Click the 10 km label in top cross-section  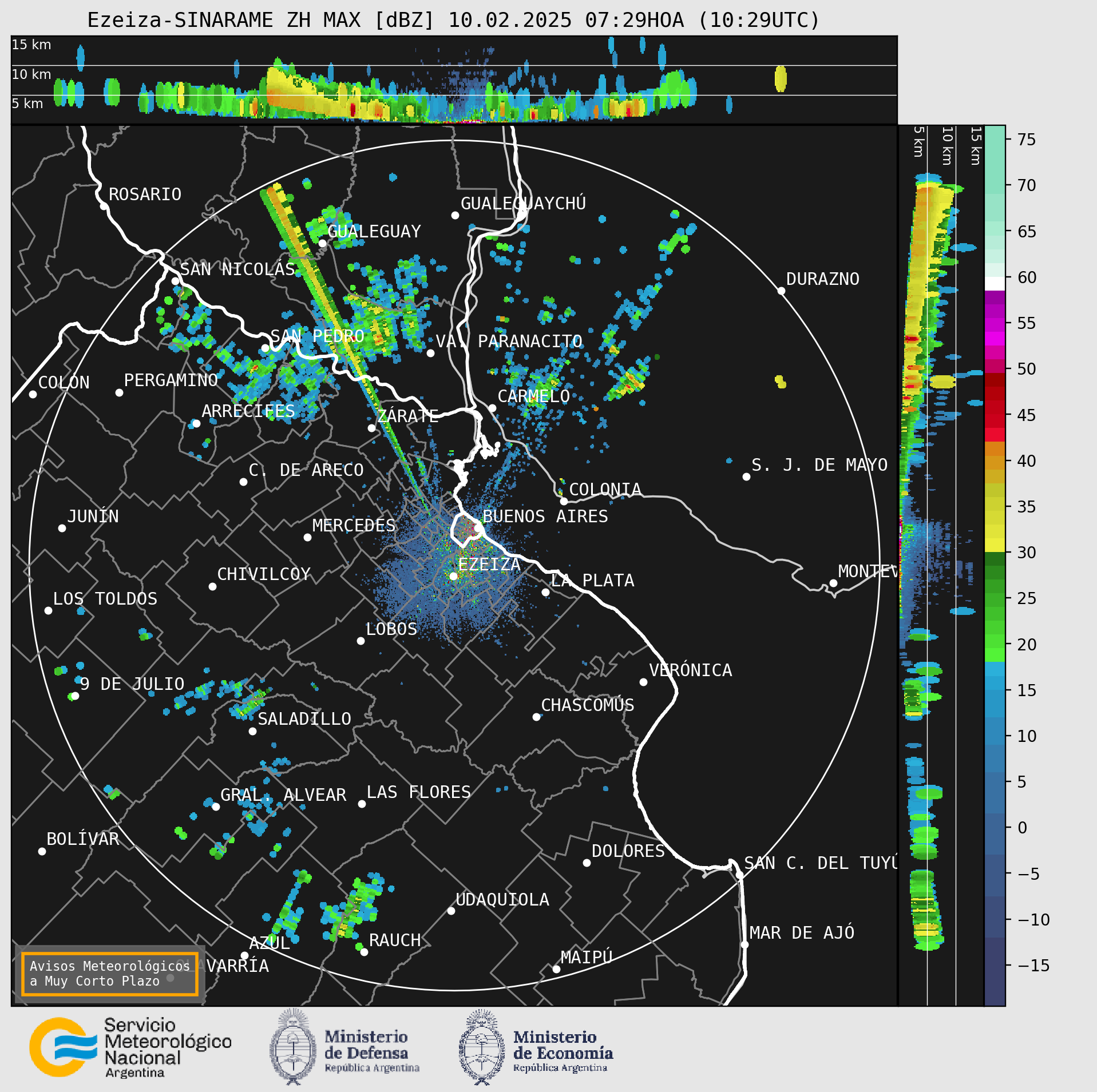(x=31, y=74)
